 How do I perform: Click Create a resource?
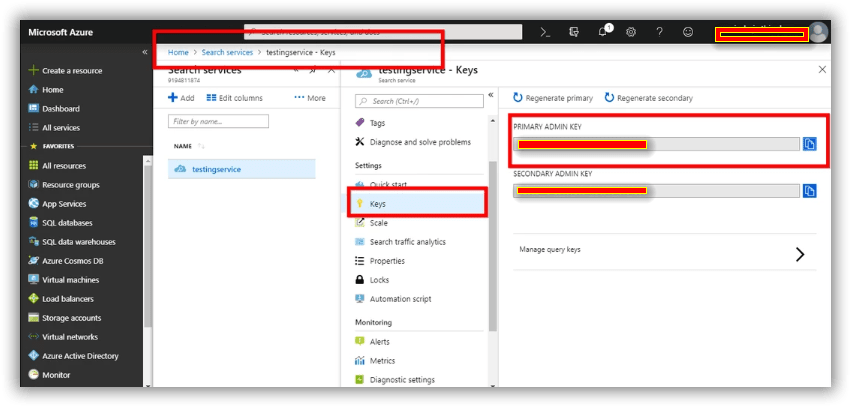pyautogui.click(x=65, y=71)
